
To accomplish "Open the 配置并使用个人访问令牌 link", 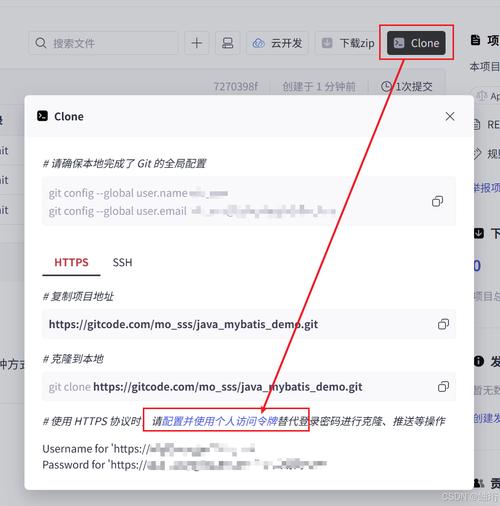I will pos(219,421).
